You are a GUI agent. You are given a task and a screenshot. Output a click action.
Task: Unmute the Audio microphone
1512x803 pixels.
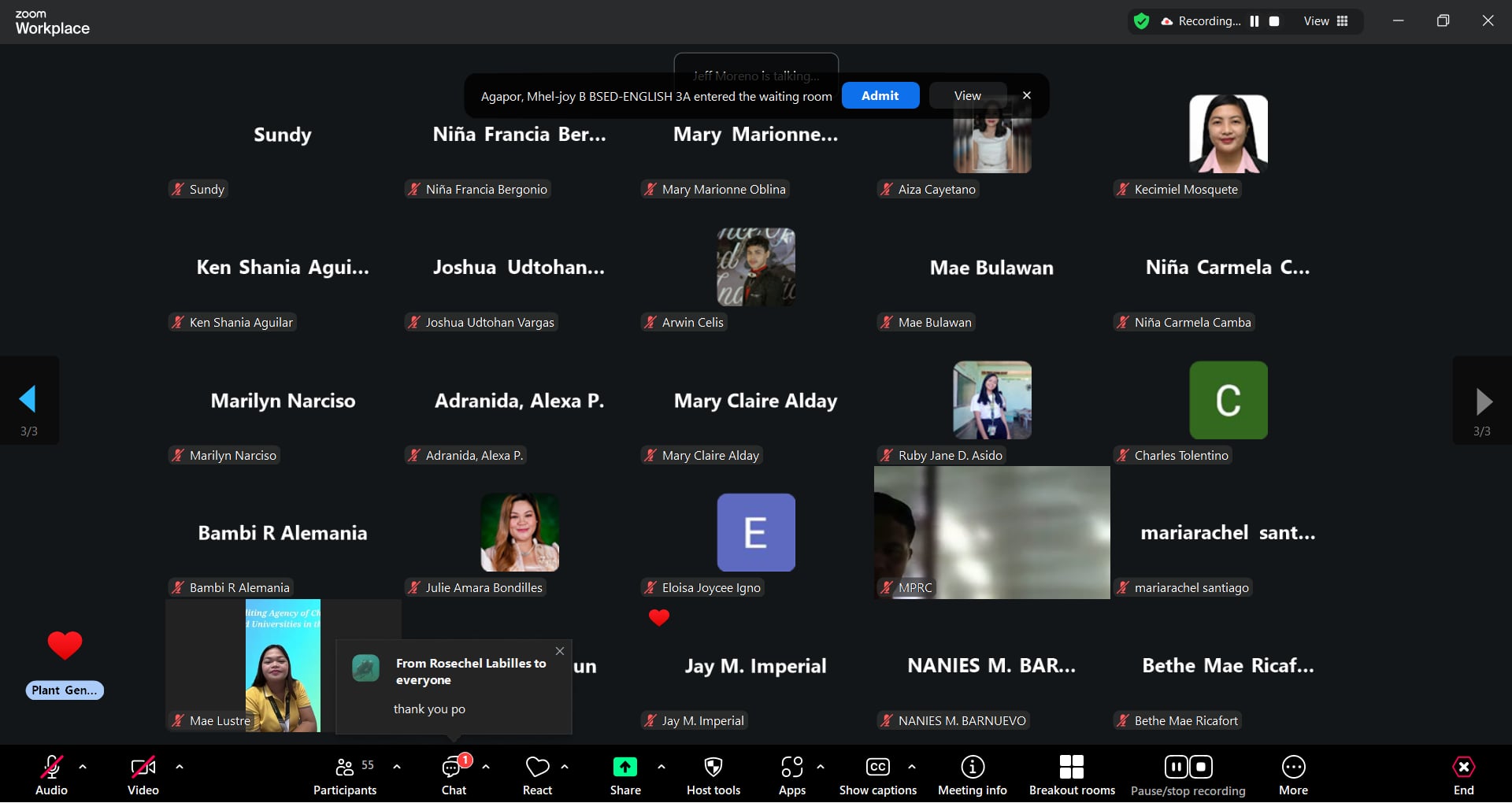tap(51, 775)
